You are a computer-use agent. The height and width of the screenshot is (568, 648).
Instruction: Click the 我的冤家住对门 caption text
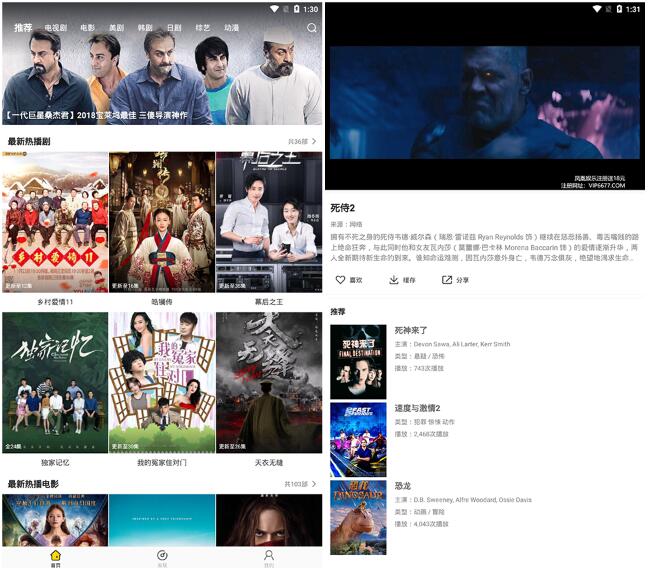pos(162,462)
